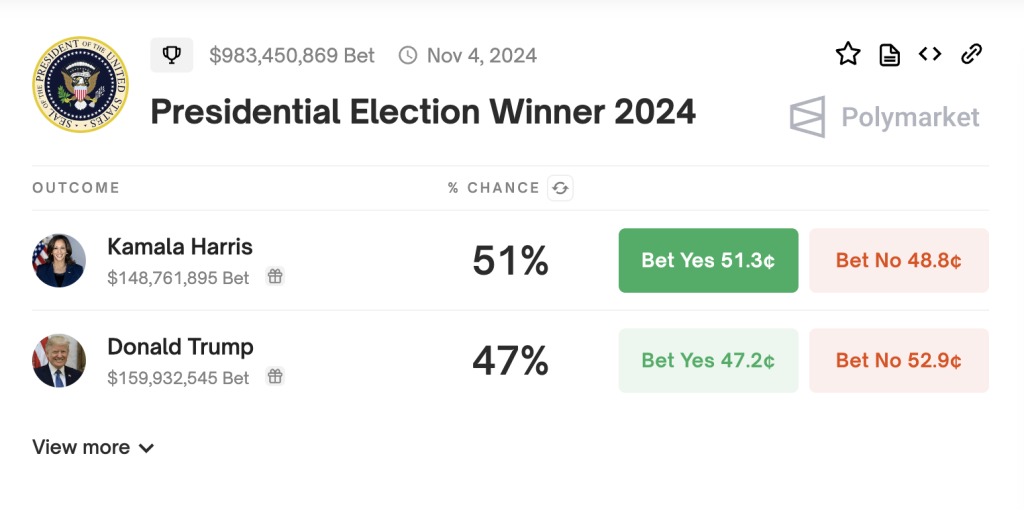Click gift icon under Donald Trump
The width and height of the screenshot is (1024, 509).
click(x=275, y=377)
